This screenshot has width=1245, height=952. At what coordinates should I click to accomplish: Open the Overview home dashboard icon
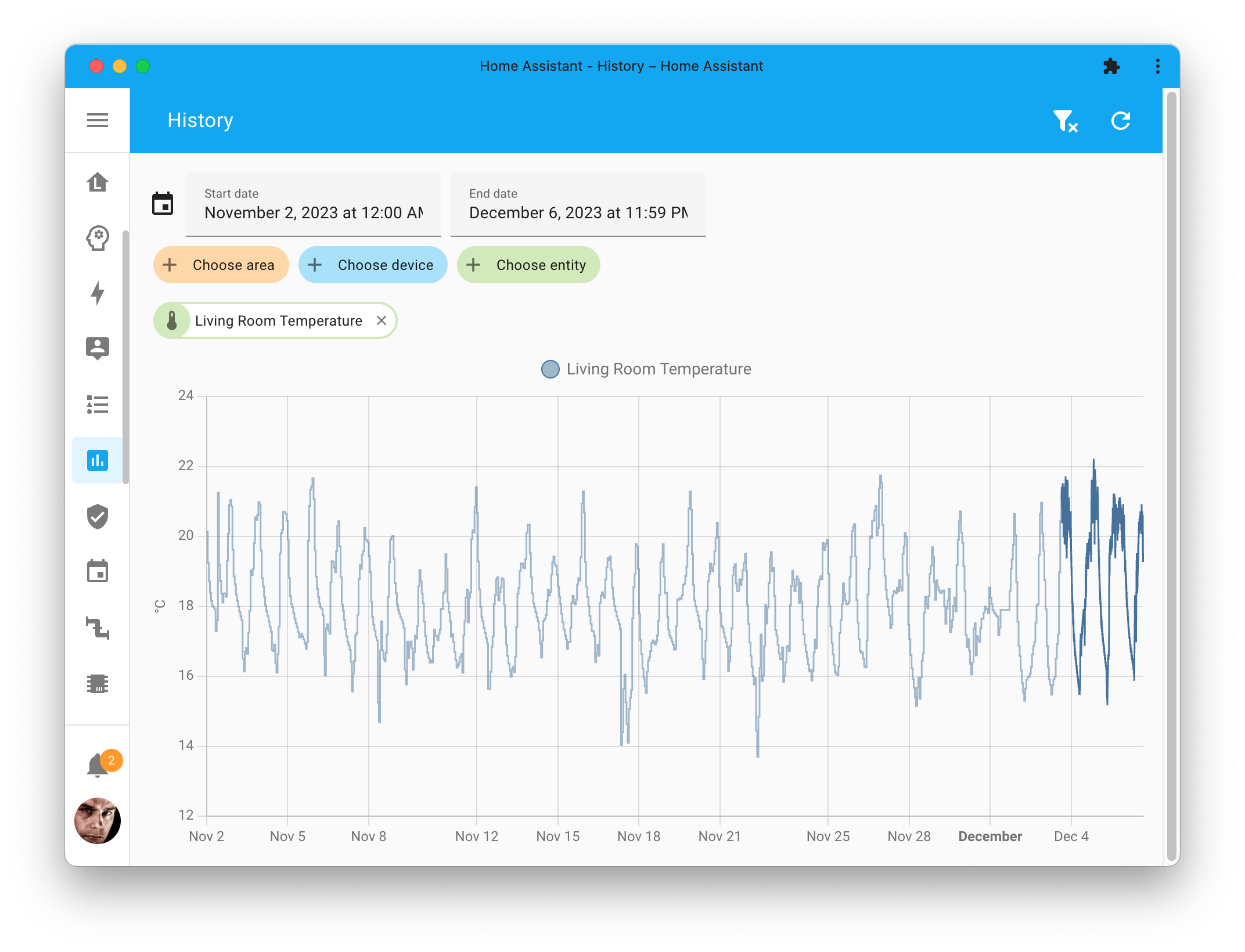click(x=97, y=182)
